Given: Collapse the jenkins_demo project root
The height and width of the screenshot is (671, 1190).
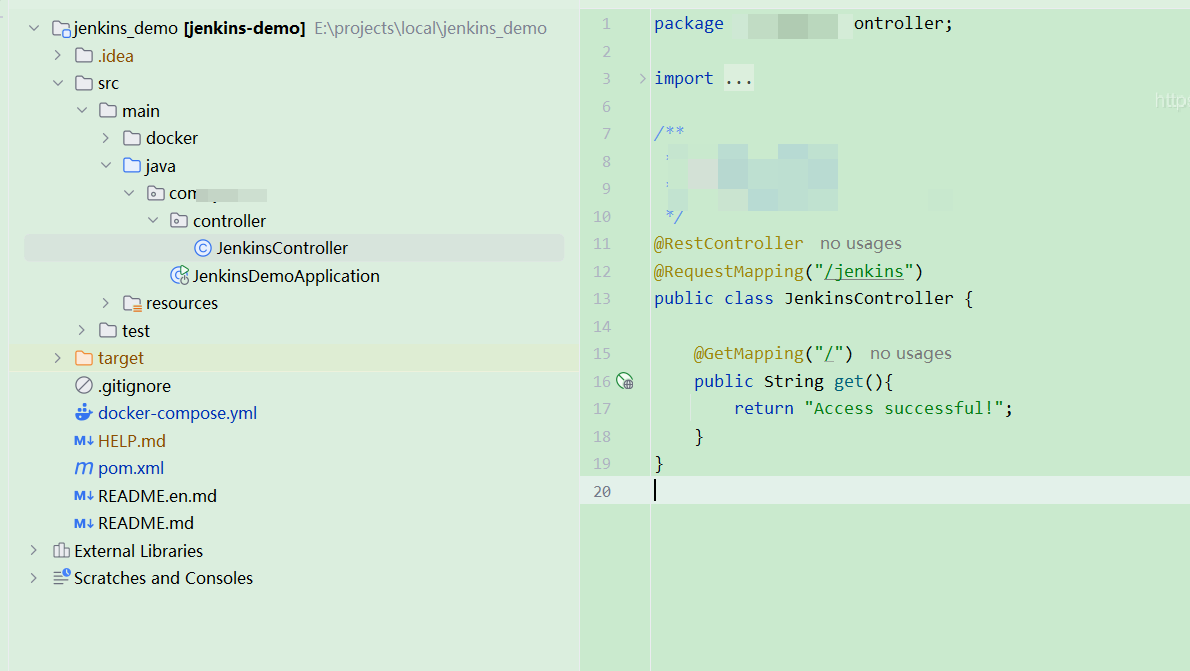Looking at the screenshot, I should (x=33, y=28).
